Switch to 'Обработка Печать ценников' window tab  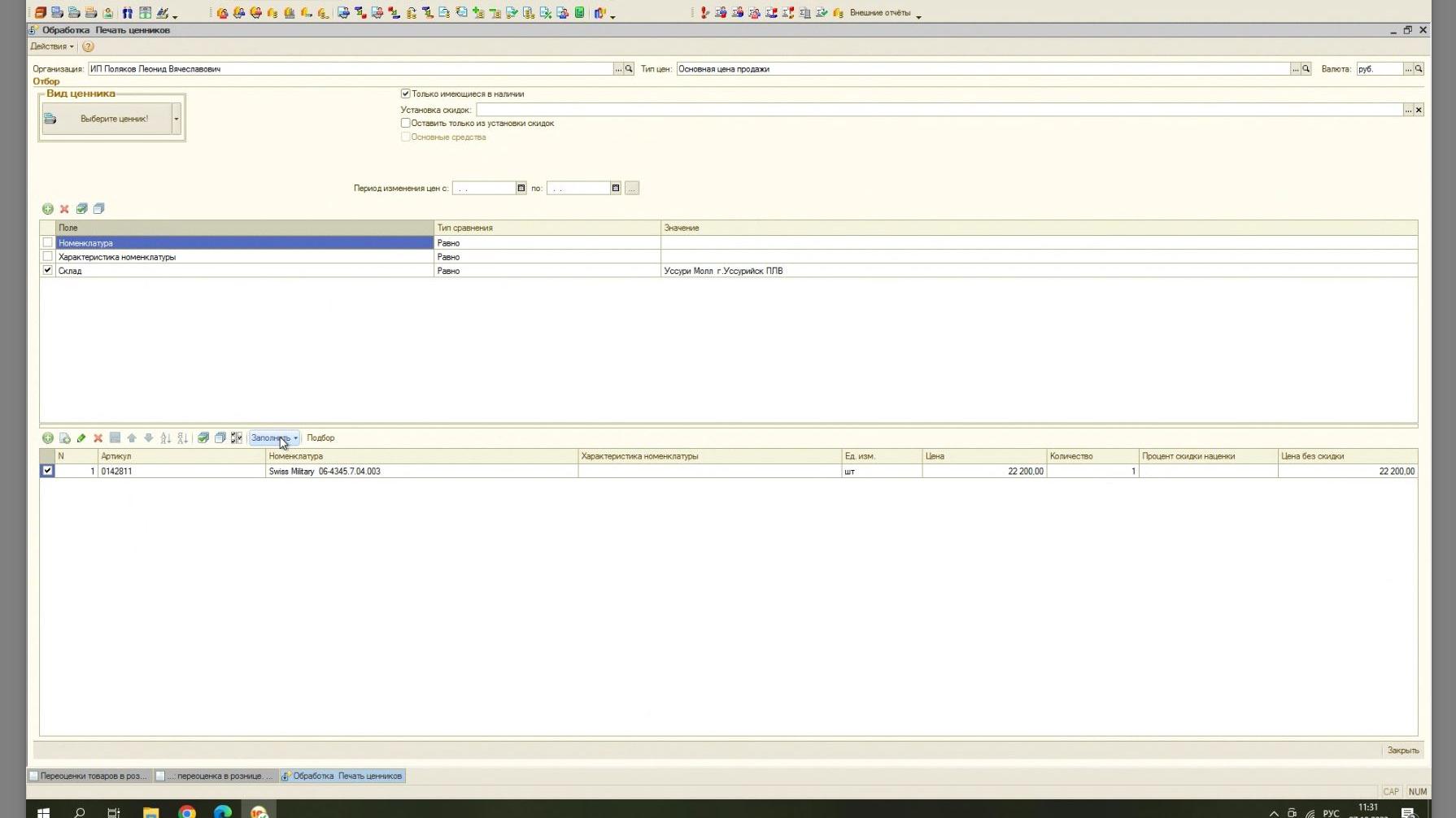342,777
